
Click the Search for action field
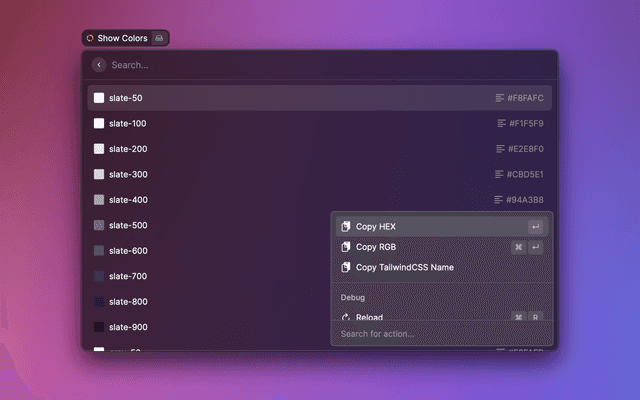[440, 334]
